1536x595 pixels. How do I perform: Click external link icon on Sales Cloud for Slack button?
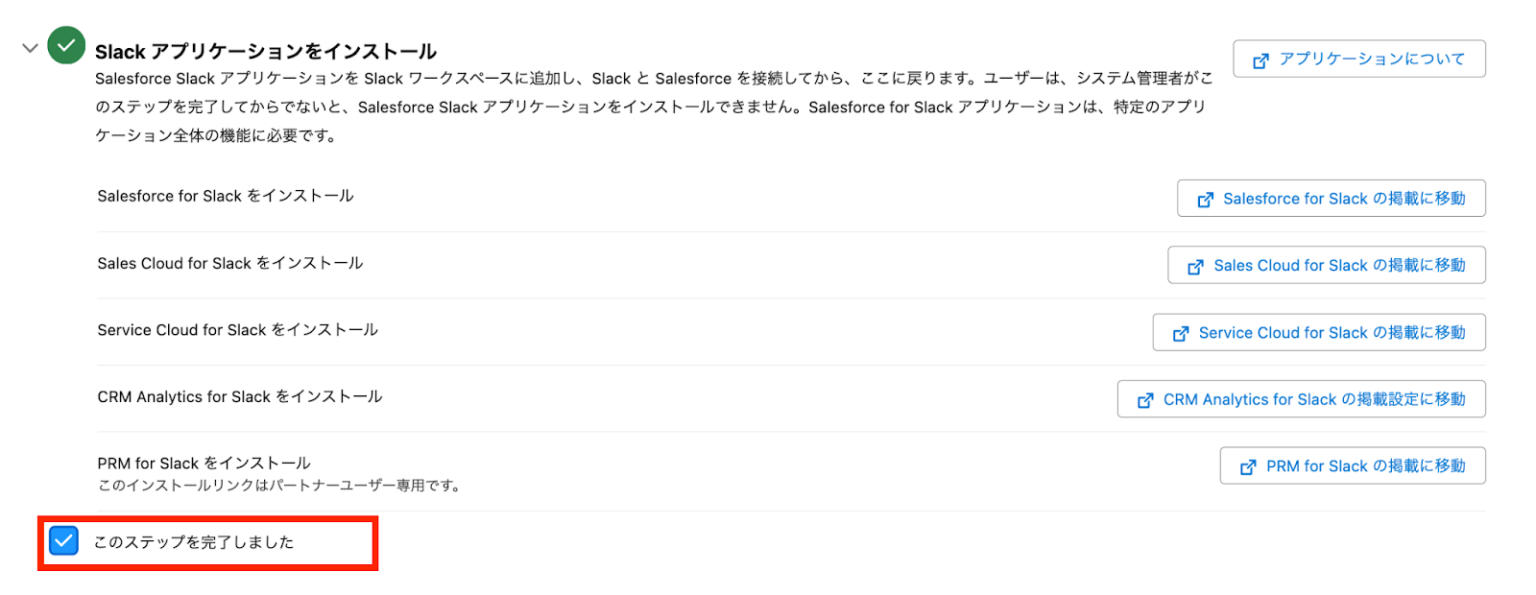(x=1196, y=265)
